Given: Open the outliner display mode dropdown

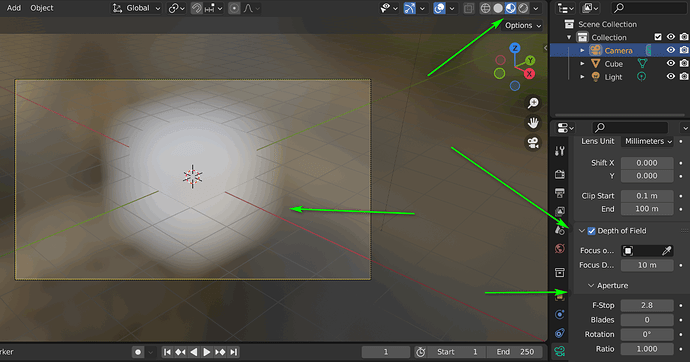Looking at the screenshot, I should point(565,8).
